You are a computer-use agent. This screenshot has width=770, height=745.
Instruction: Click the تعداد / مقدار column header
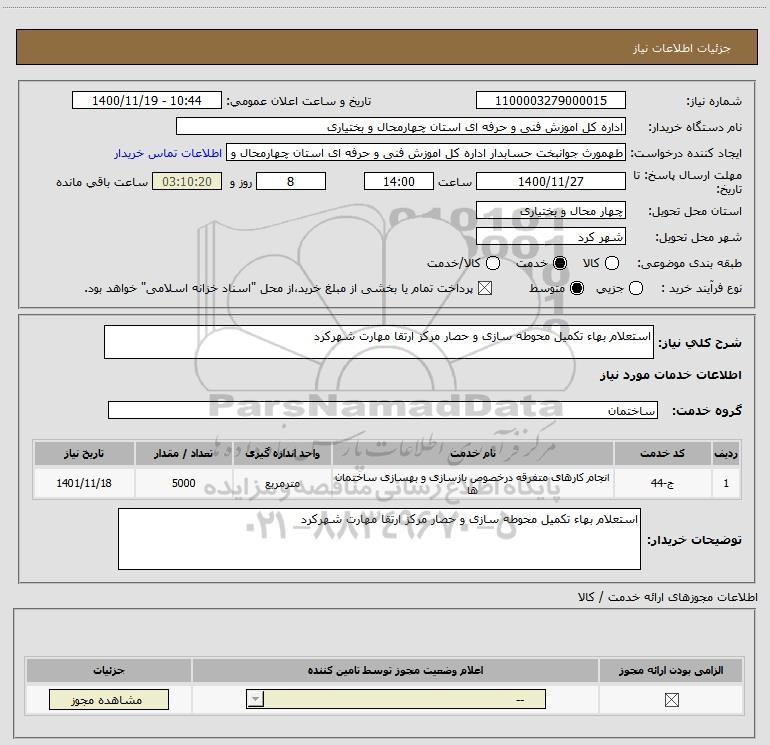pos(183,453)
